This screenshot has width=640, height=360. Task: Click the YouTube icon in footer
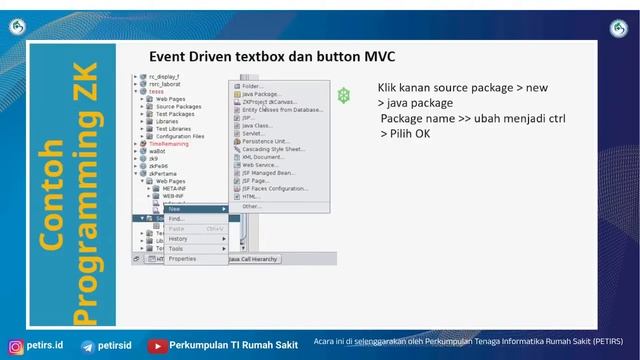click(x=158, y=347)
